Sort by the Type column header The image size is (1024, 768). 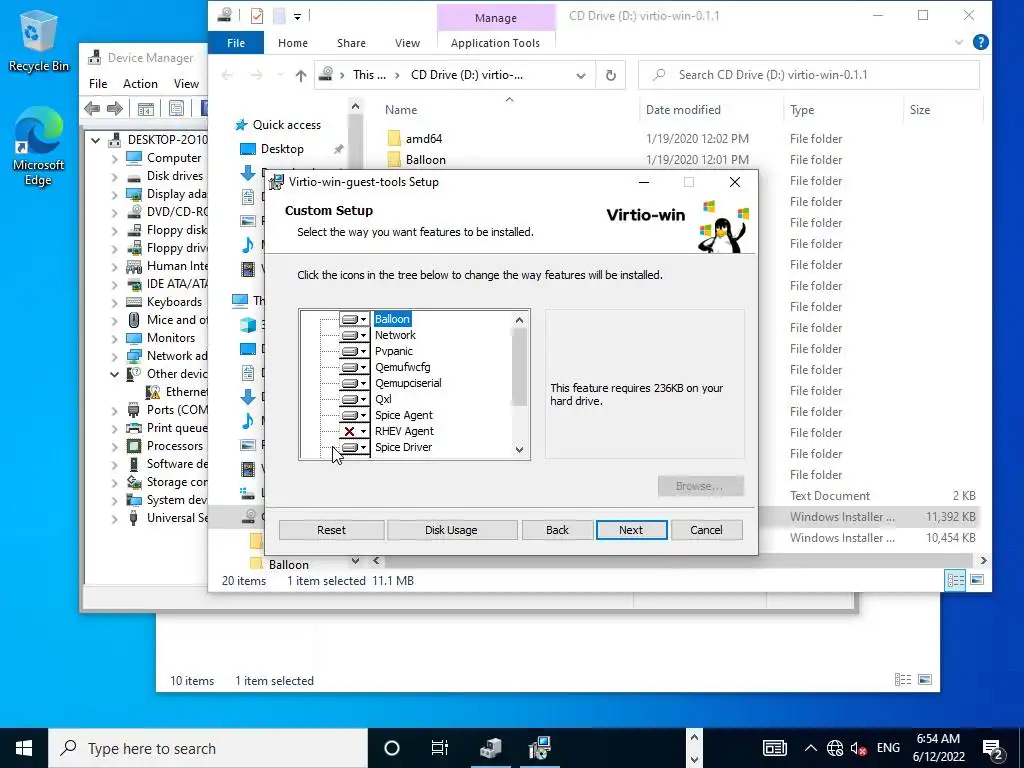pos(802,110)
